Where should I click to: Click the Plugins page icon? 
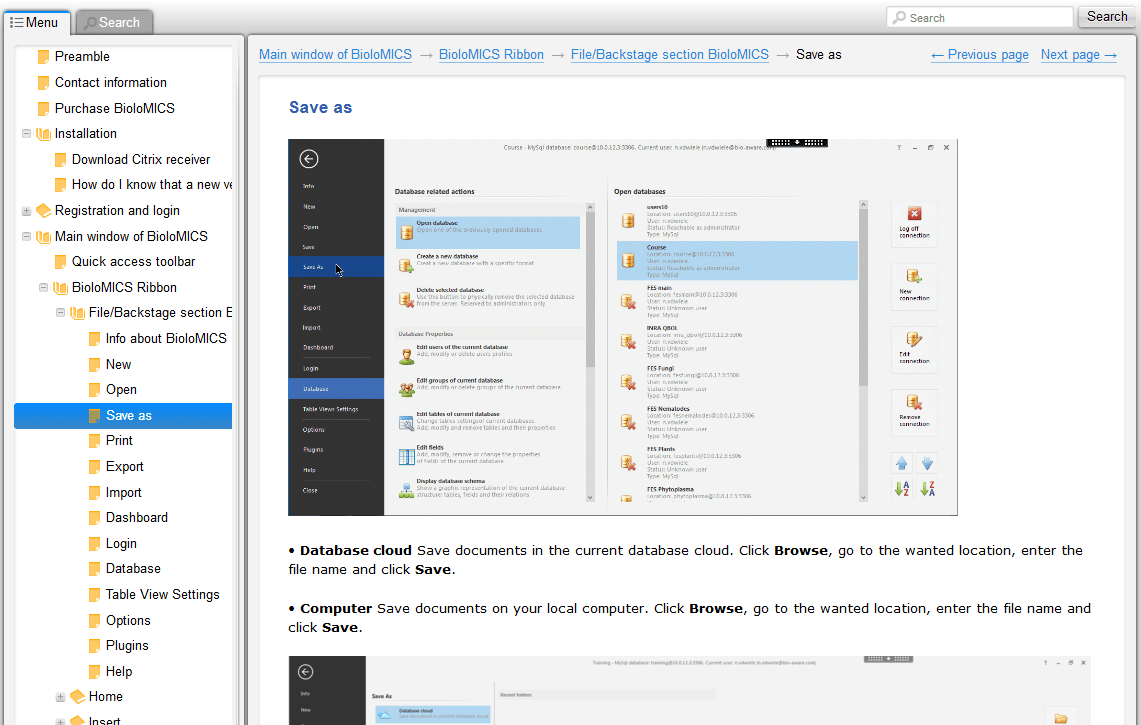pyautogui.click(x=95, y=646)
